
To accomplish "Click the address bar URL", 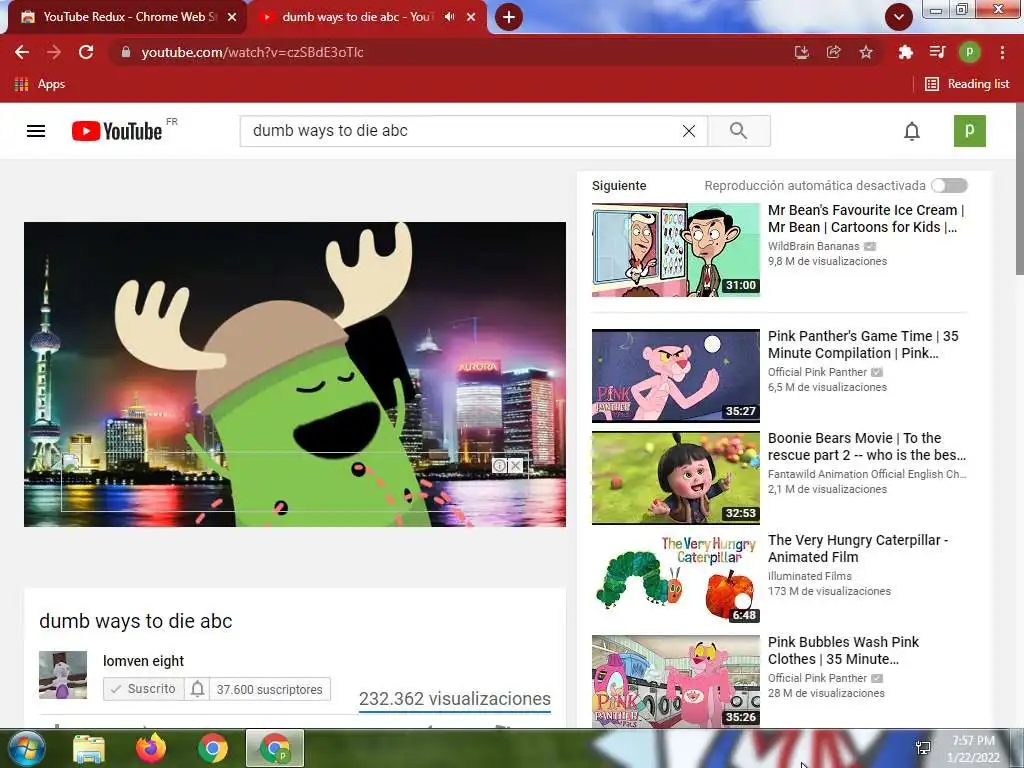I will (x=252, y=52).
